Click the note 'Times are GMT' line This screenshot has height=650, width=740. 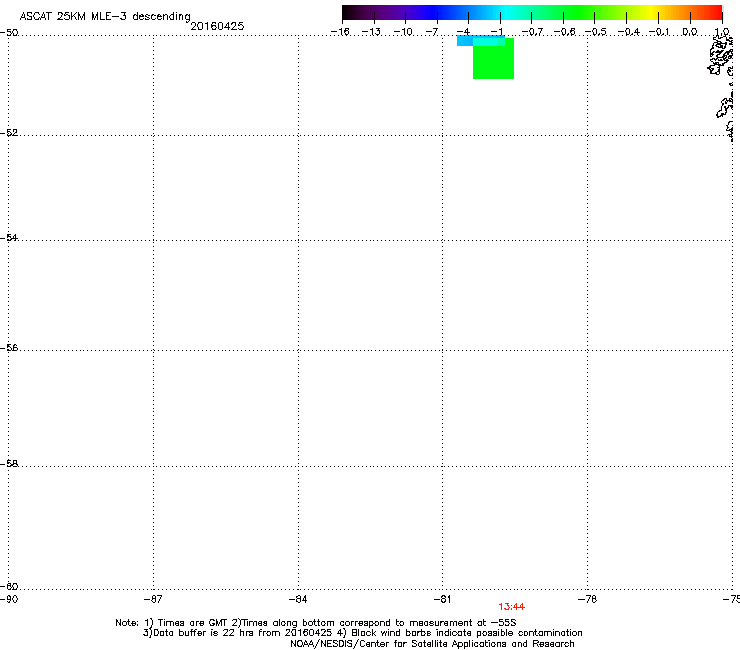click(x=315, y=623)
